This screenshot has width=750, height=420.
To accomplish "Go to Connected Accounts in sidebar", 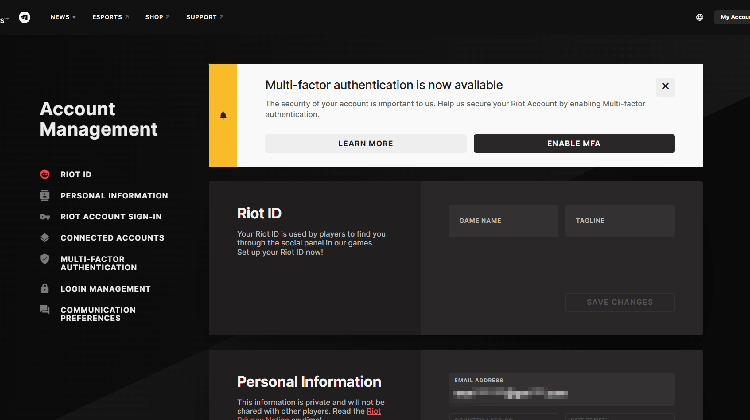I will [112, 238].
